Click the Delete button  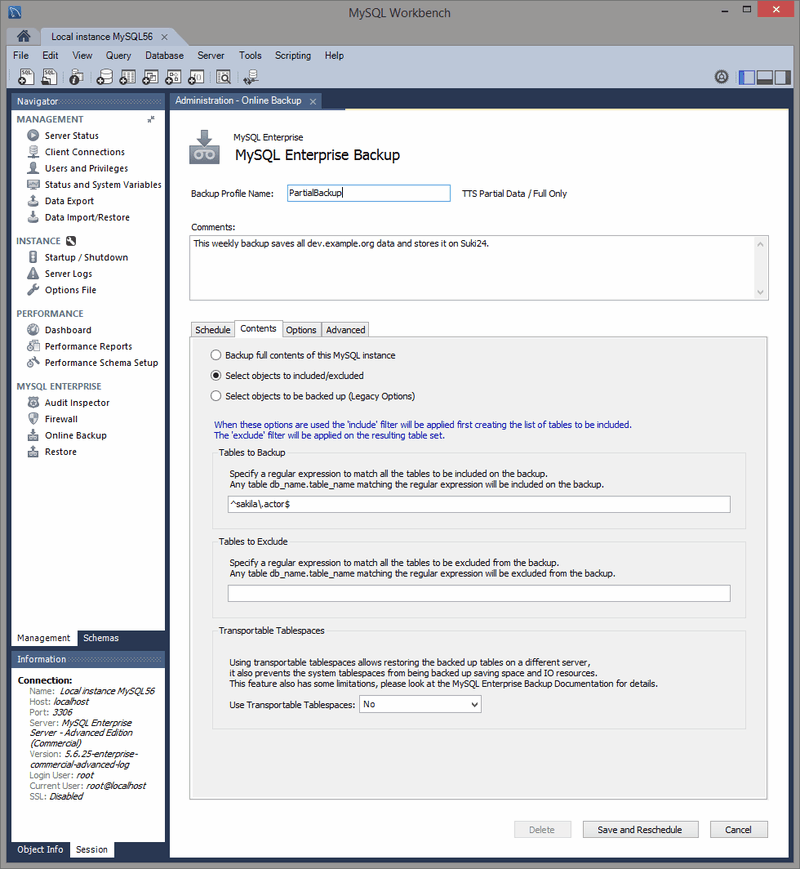542,829
